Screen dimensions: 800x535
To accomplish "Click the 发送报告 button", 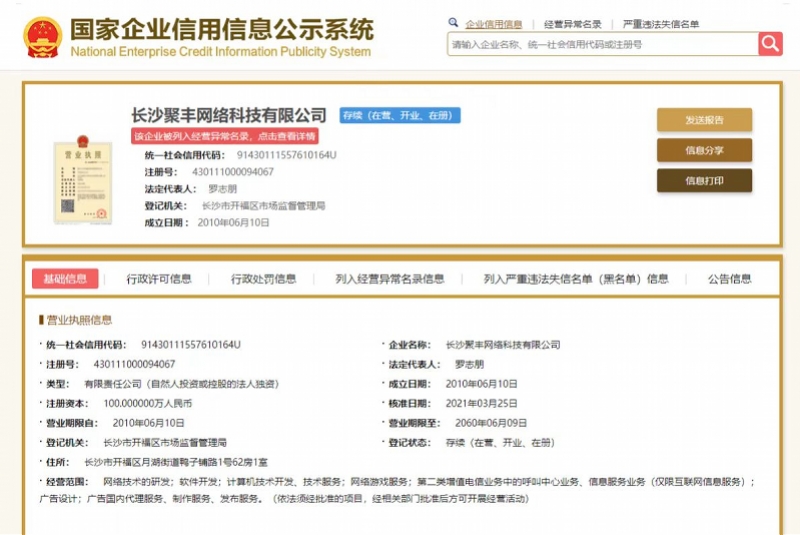I will coord(704,120).
